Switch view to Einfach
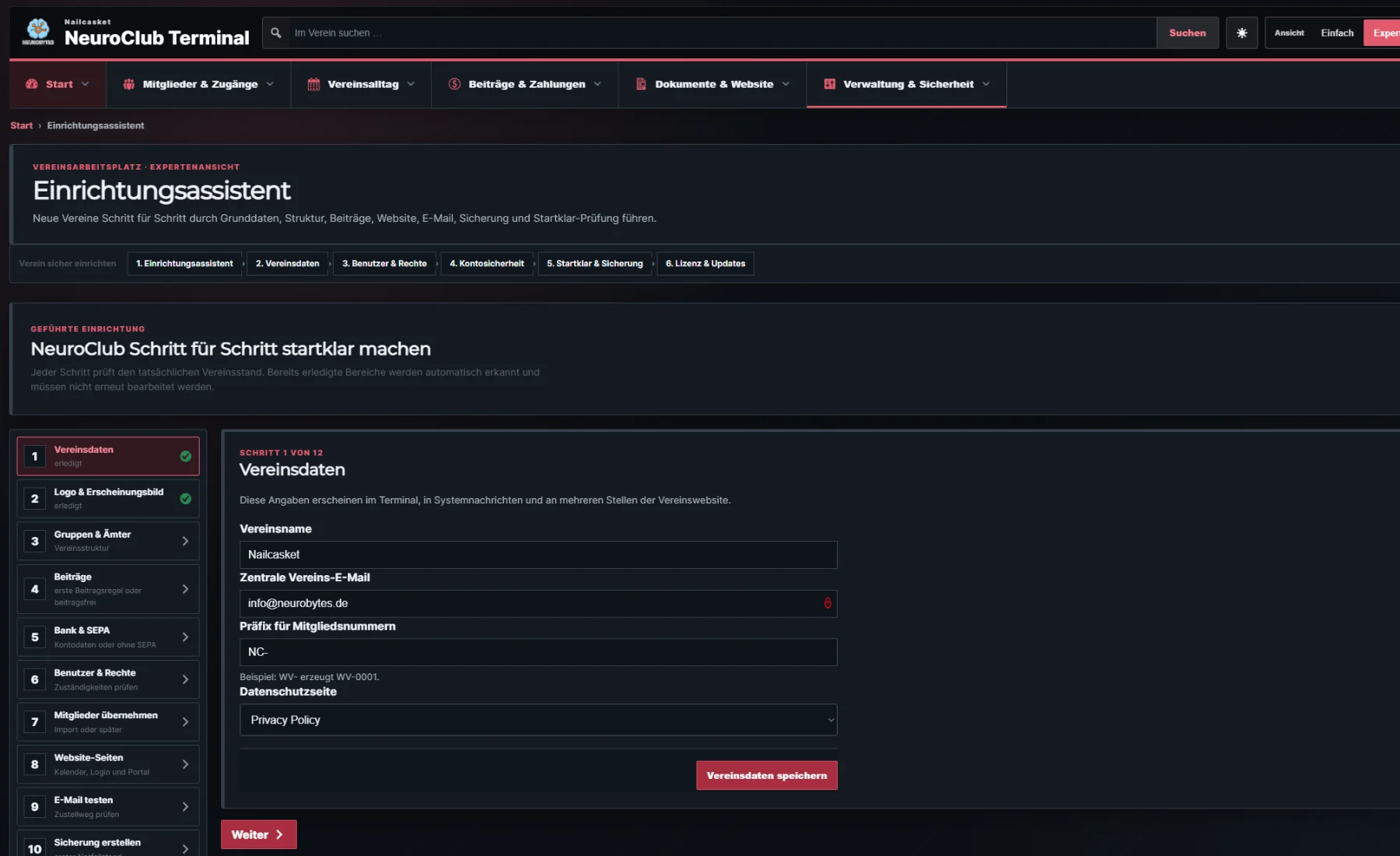 tap(1337, 33)
